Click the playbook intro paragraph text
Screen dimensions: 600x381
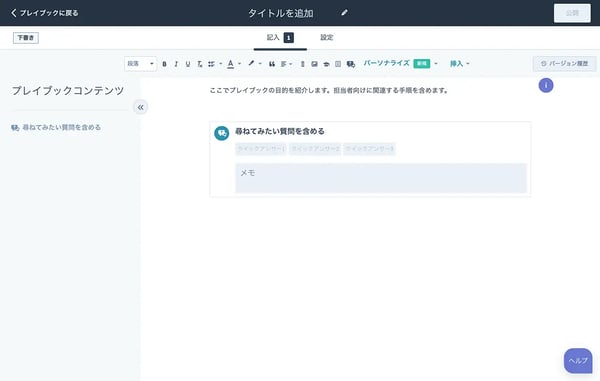[329, 91]
